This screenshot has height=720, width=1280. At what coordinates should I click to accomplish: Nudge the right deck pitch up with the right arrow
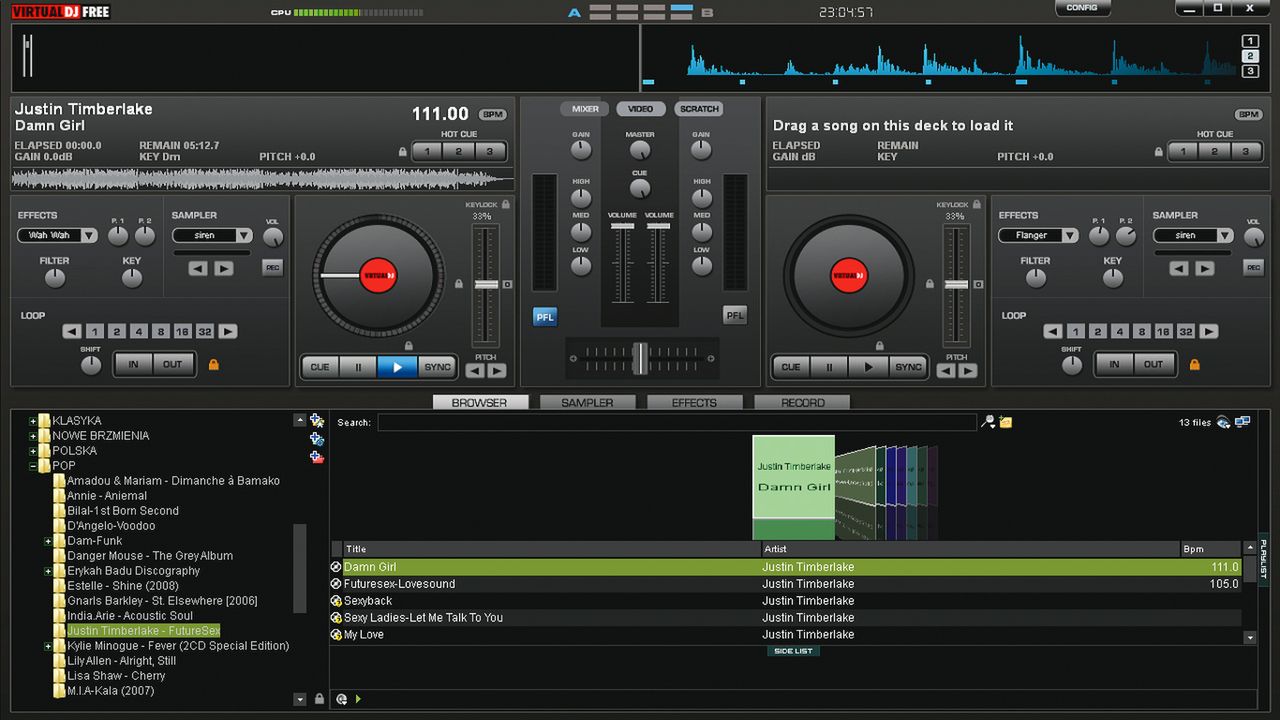tap(968, 371)
